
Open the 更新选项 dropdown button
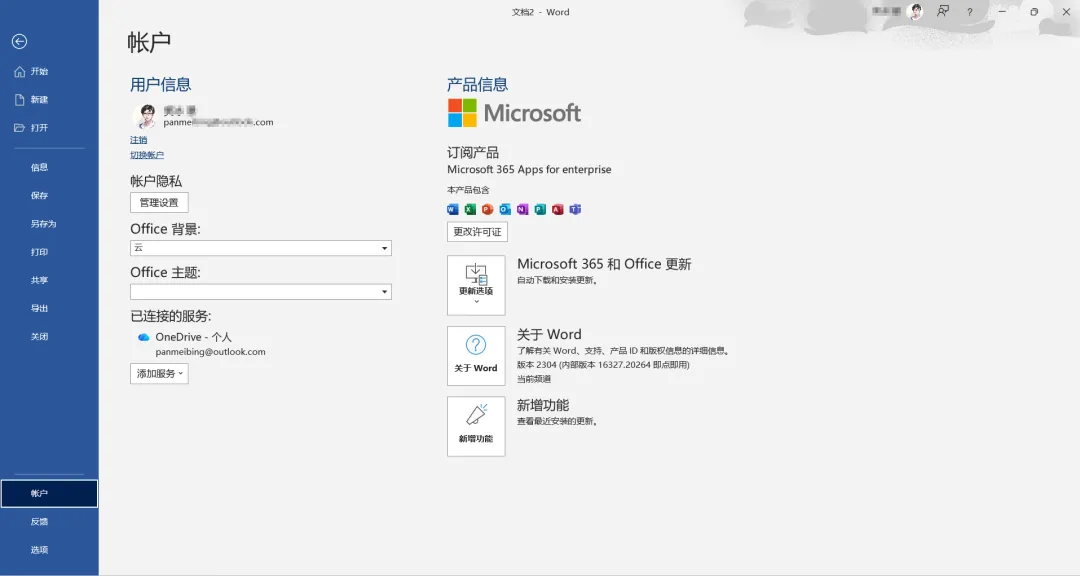(476, 285)
